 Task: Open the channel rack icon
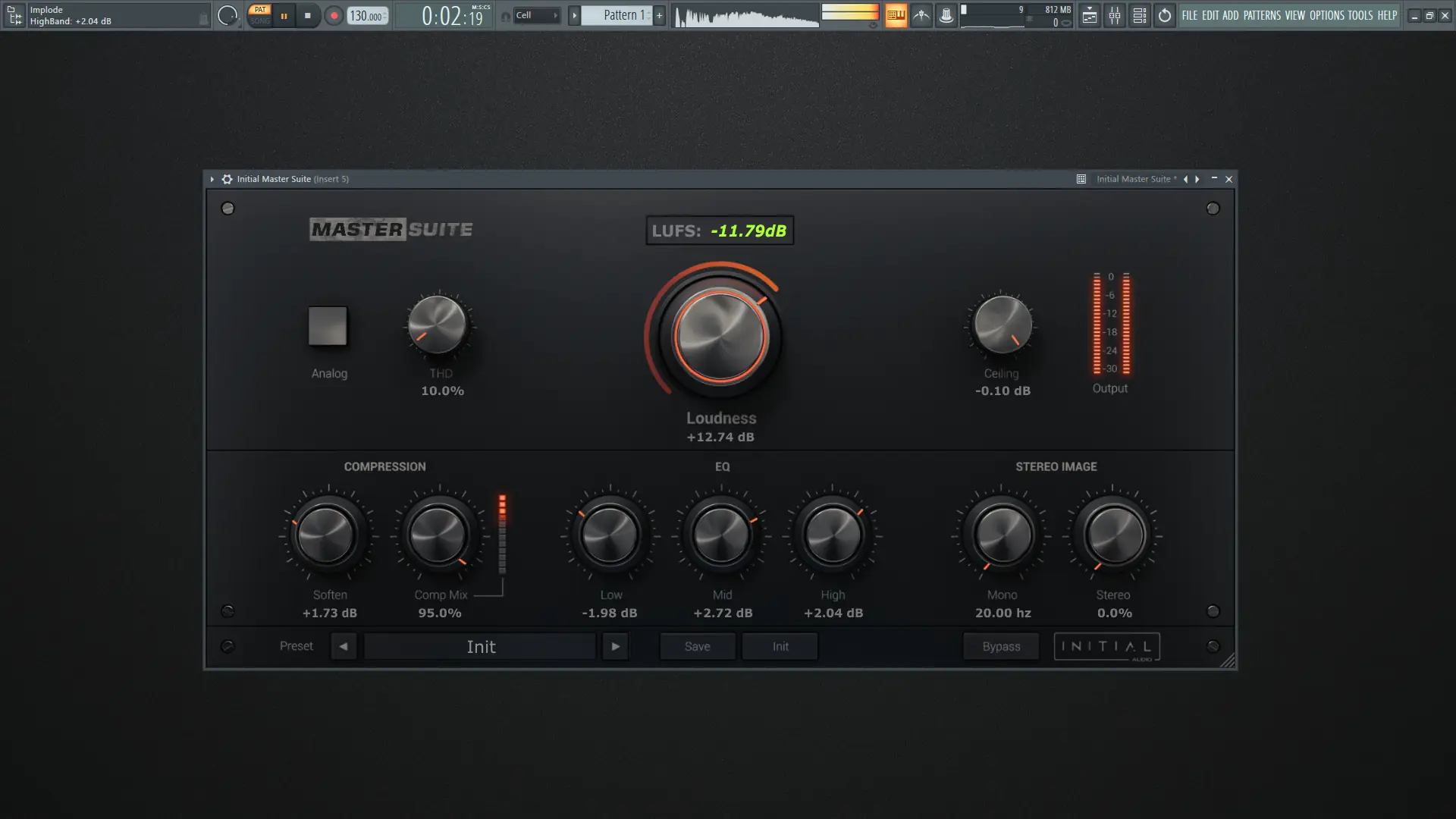pyautogui.click(x=1140, y=15)
